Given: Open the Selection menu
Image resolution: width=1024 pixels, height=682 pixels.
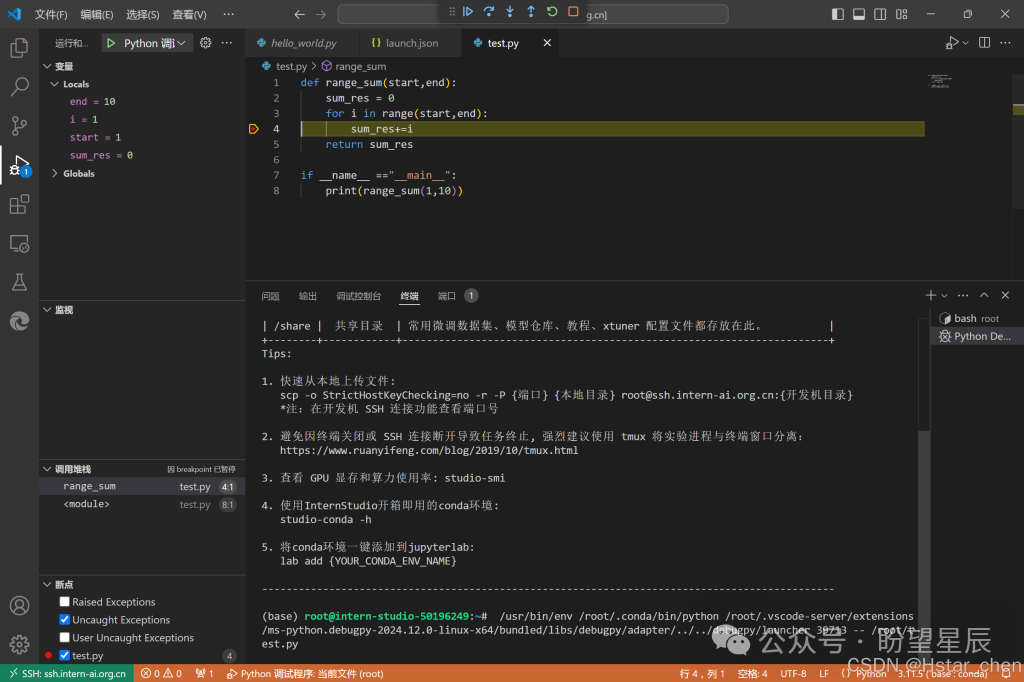Looking at the screenshot, I should 142,14.
